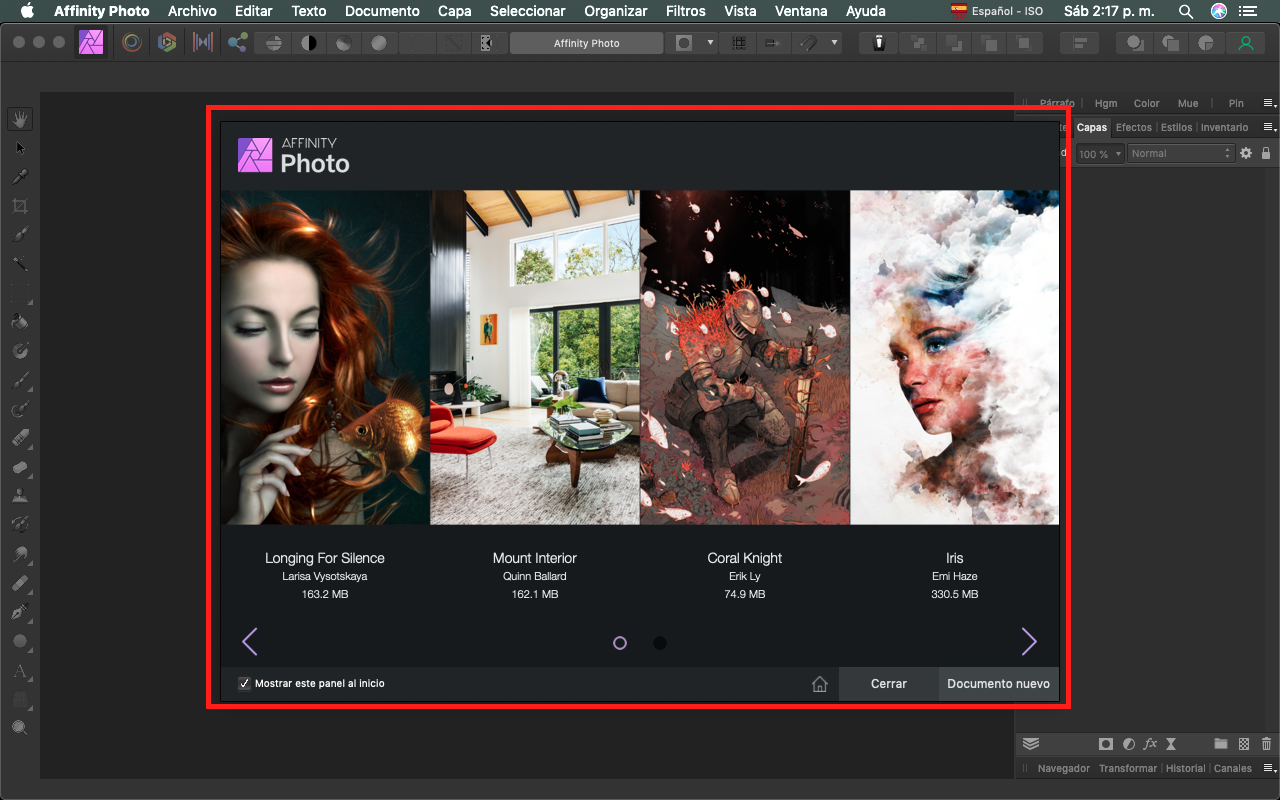This screenshot has height=800, width=1280.
Task: Click the first carousel page indicator dot
Action: click(x=619, y=643)
